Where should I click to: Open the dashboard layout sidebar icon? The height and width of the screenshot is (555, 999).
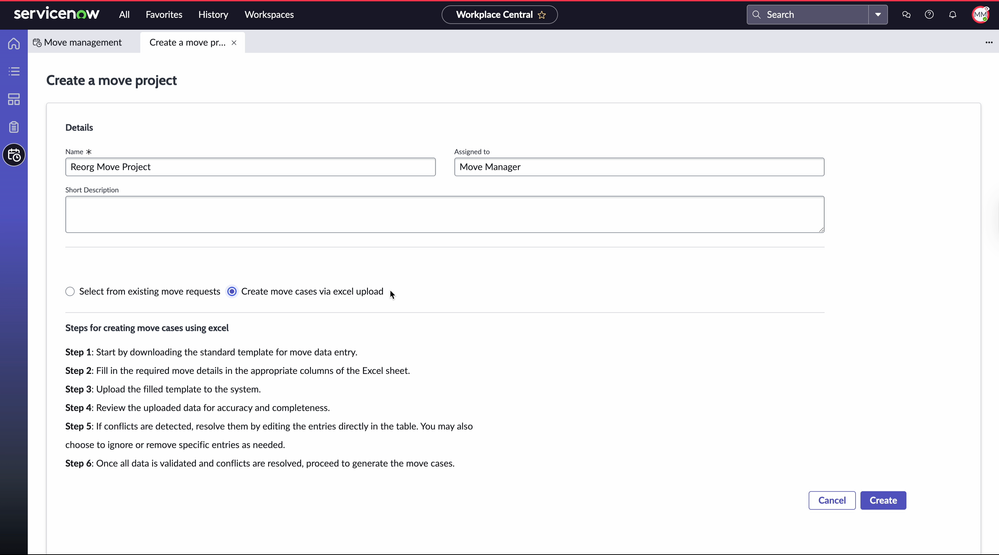coord(13,99)
